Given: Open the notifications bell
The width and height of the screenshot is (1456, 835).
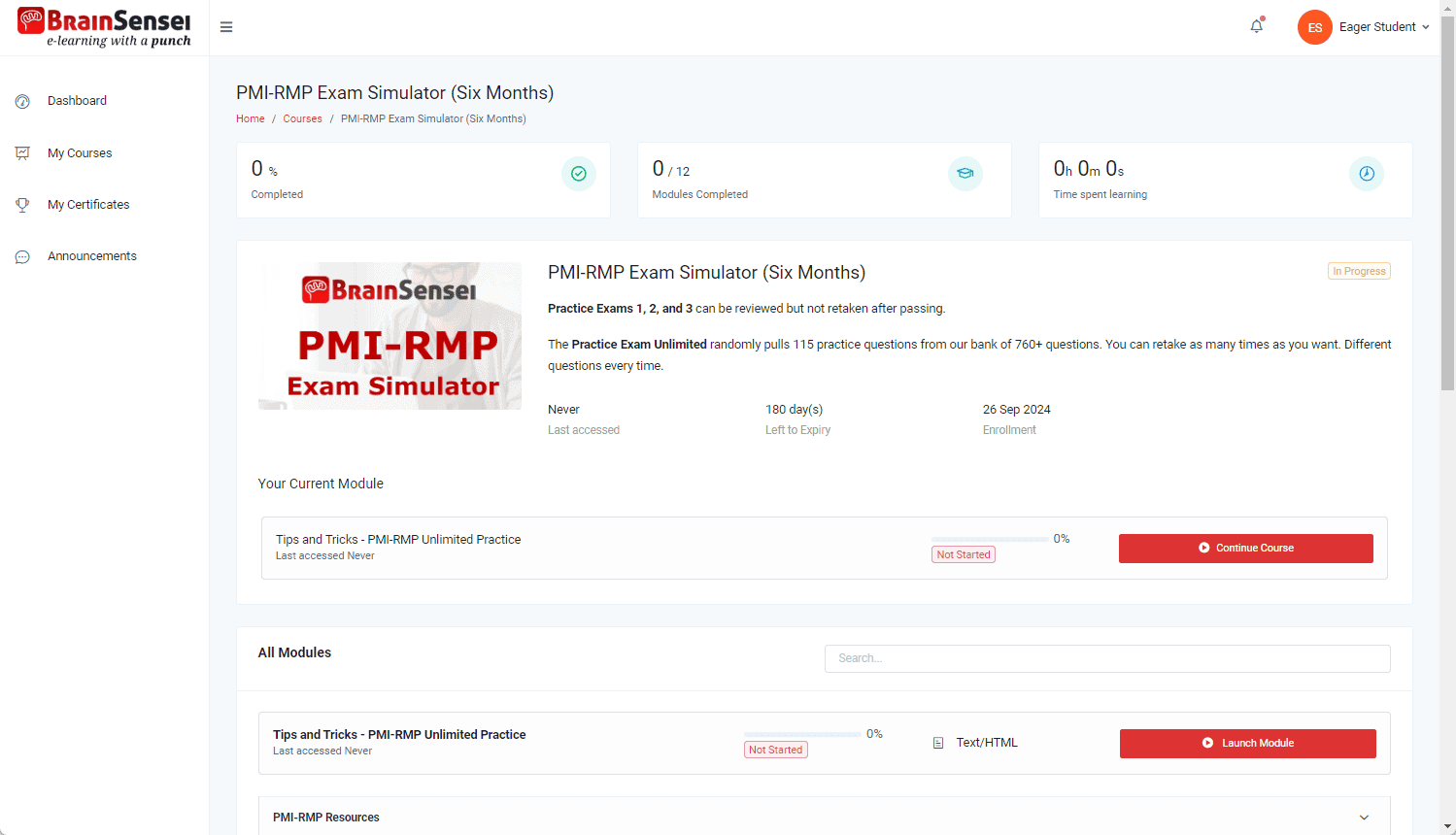Looking at the screenshot, I should coord(1257,26).
